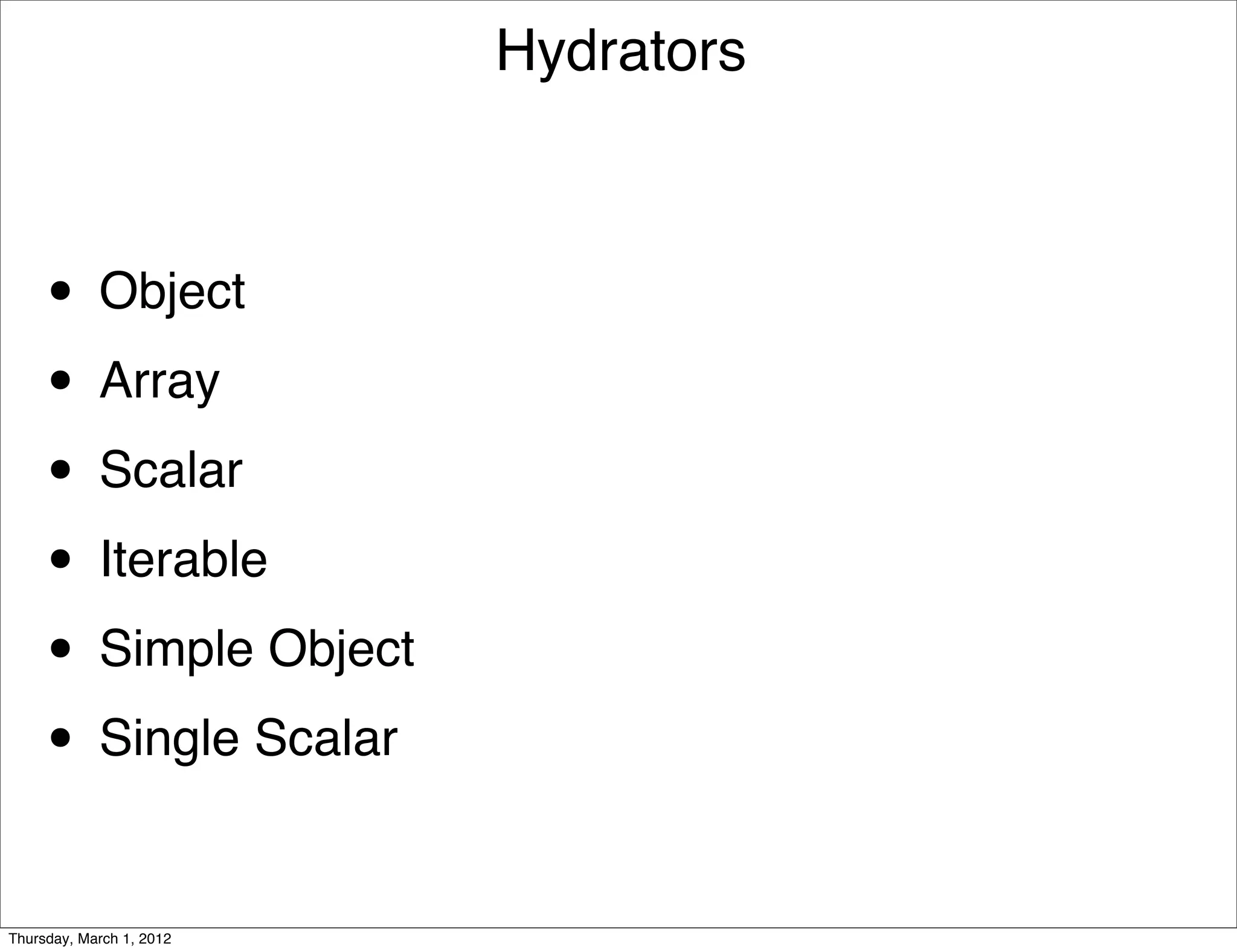Click the word Single in Single Scalar

[169, 740]
